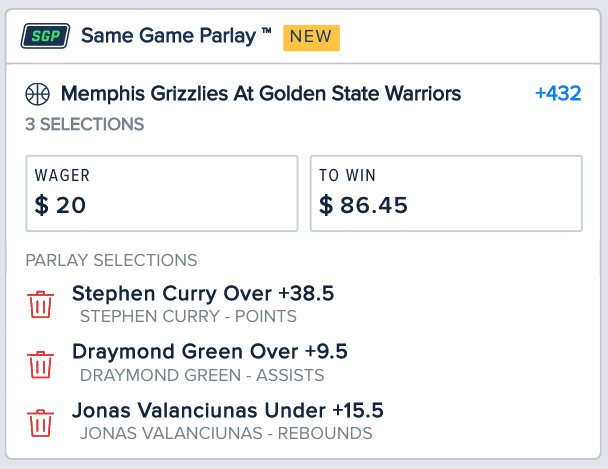This screenshot has width=608, height=469.
Task: Trash the Jonas Valanciunas rebounds selection
Action: point(40,421)
